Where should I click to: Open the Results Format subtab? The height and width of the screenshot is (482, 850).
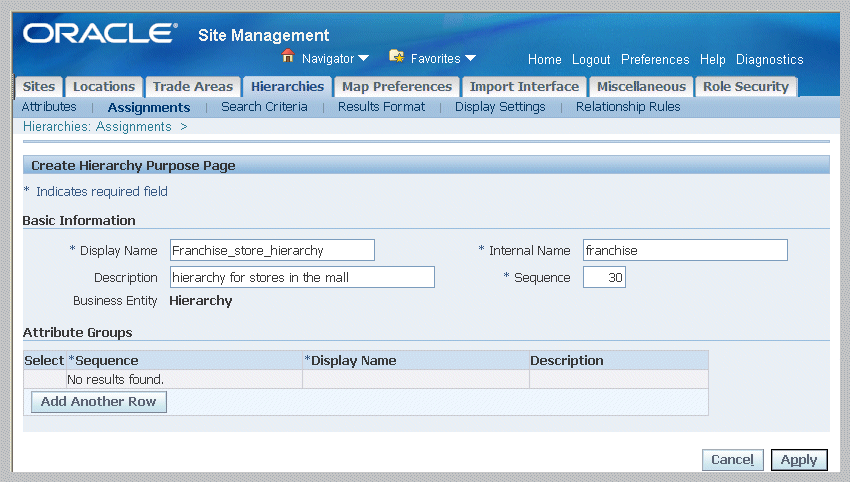381,107
